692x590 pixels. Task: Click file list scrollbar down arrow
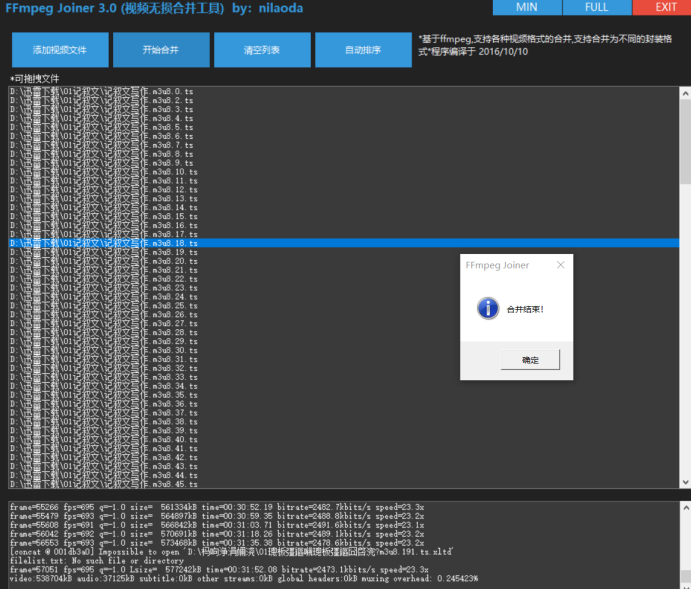click(x=685, y=482)
